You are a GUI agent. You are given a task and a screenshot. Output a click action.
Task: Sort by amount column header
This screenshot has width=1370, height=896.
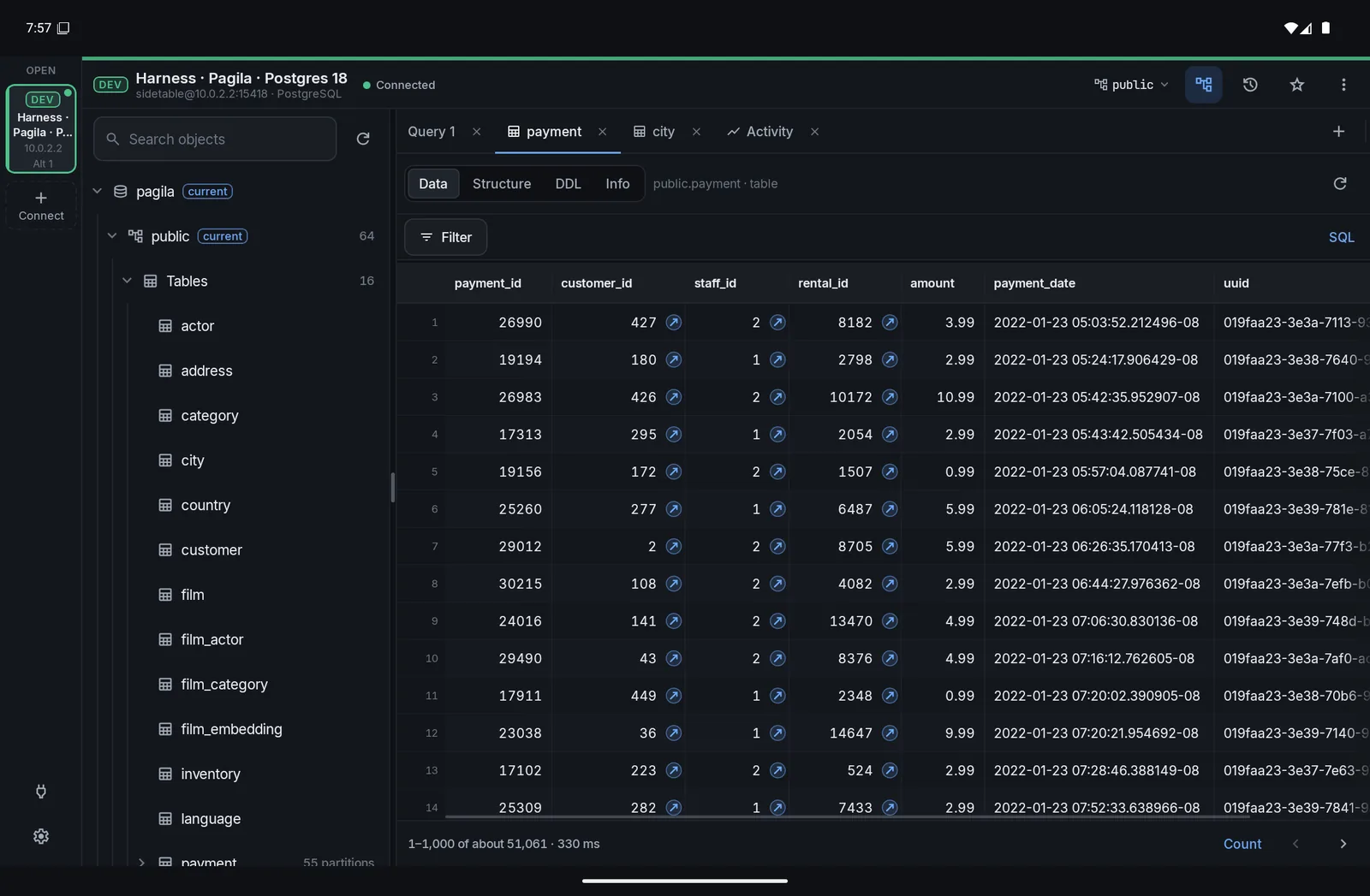(x=932, y=283)
